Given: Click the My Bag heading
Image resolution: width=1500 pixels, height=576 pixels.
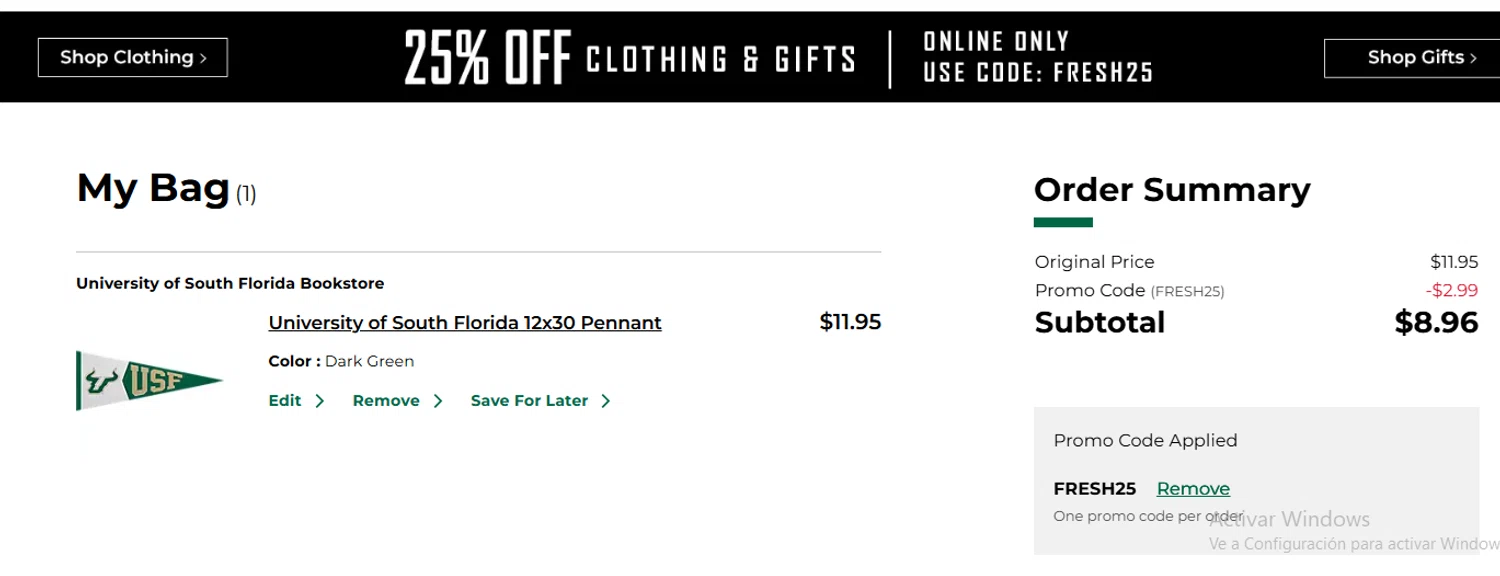Looking at the screenshot, I should tap(153, 188).
